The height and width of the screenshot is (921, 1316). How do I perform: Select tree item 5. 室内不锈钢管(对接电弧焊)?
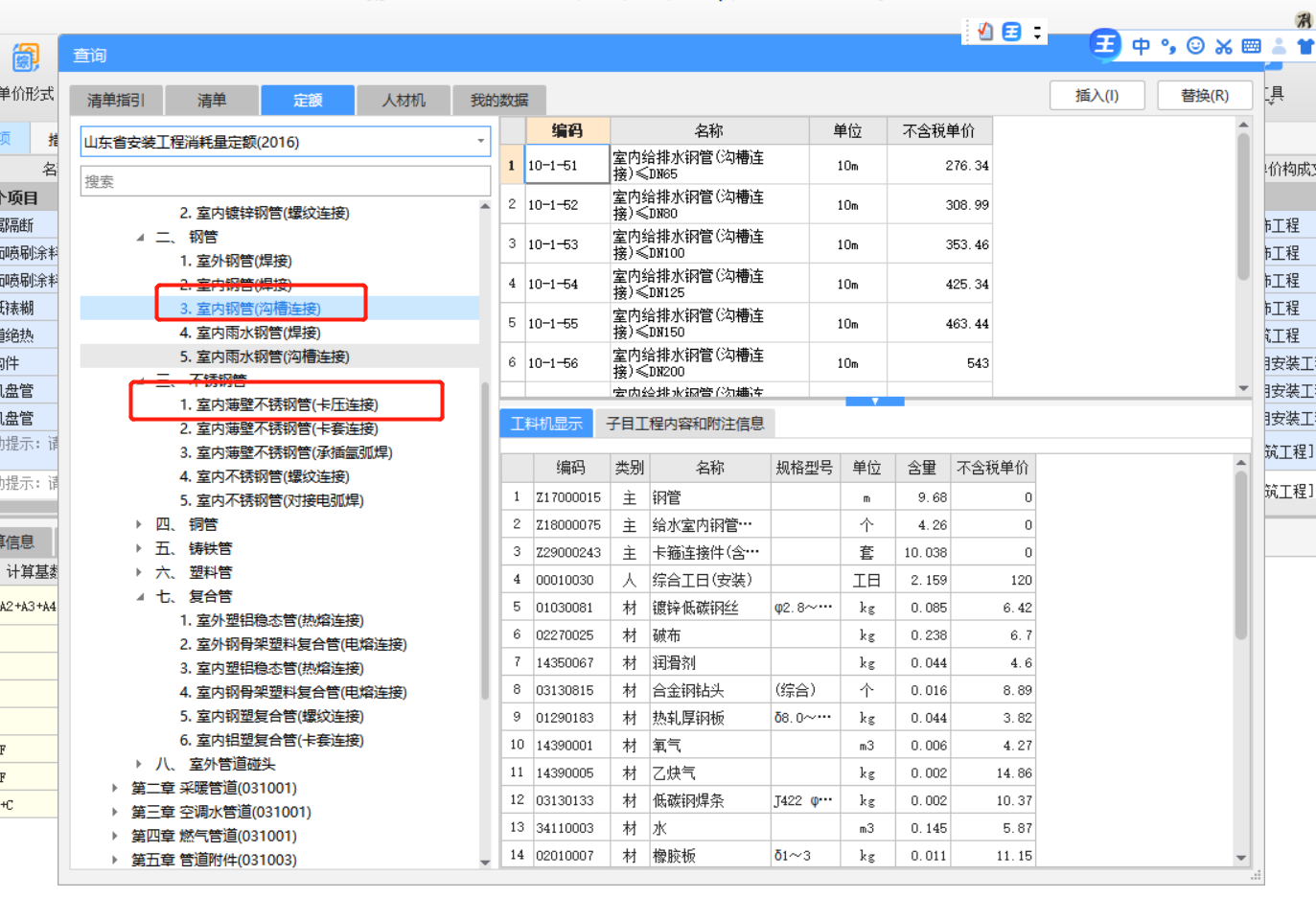tap(271, 500)
